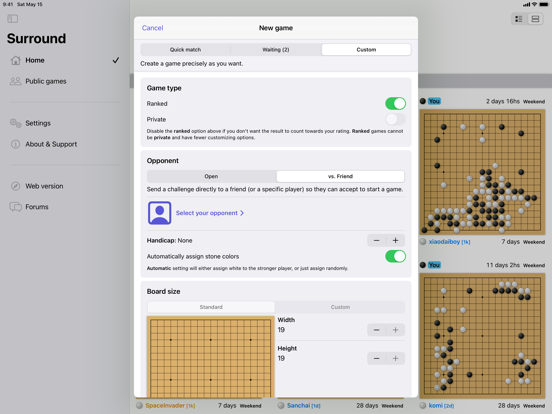
Task: Select the Custom game tab at top
Action: pyautogui.click(x=366, y=50)
